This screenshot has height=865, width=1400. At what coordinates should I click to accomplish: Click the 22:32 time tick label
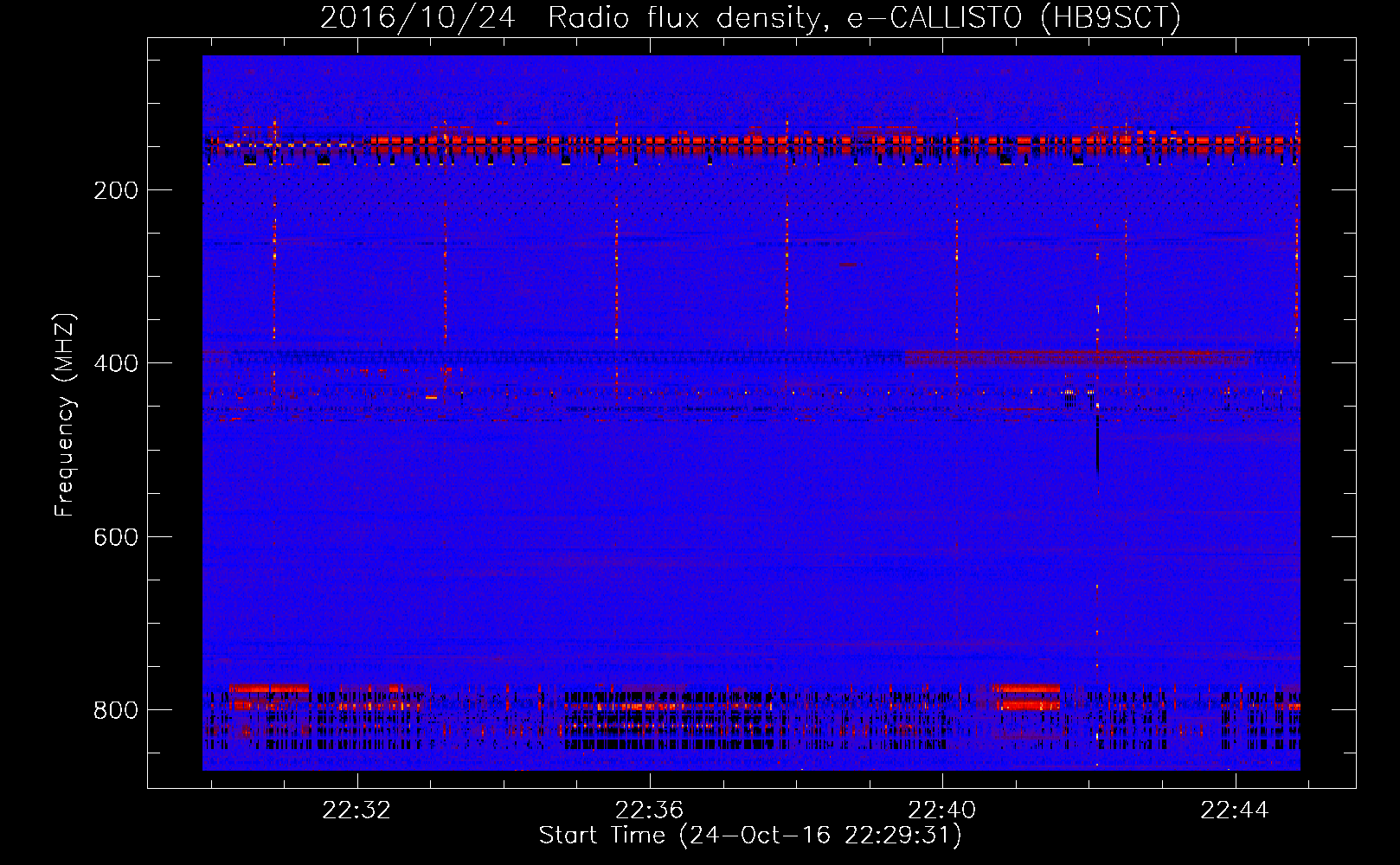pos(356,810)
